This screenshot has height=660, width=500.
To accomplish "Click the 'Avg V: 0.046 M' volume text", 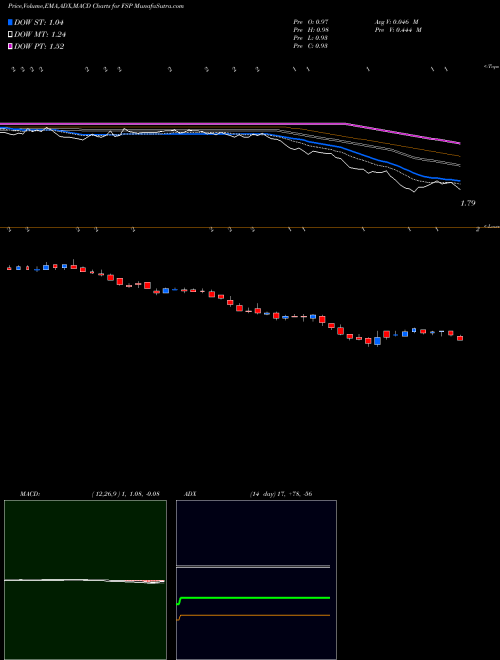I will point(396,22).
